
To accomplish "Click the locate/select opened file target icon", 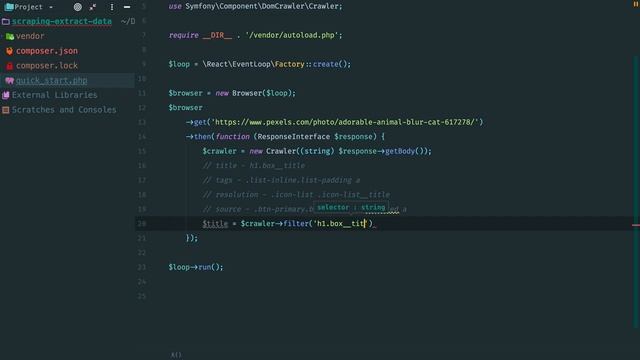I will (x=78, y=7).
